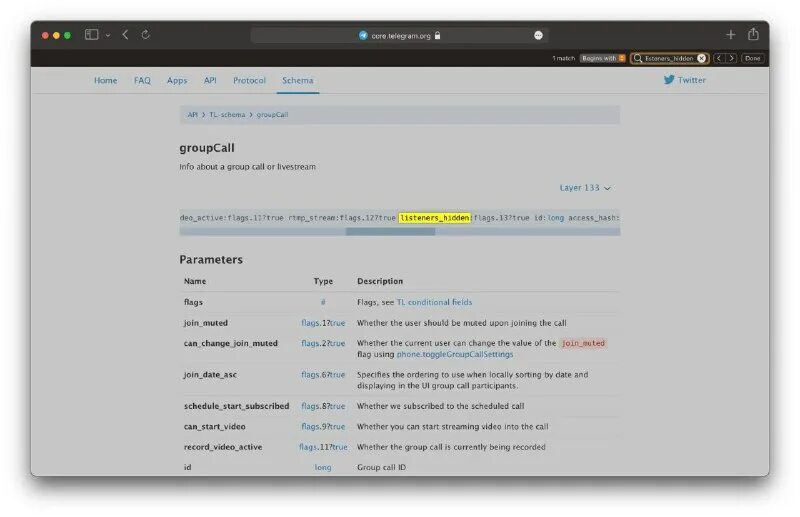Click flags.6?true type for join_date_asc
The image size is (800, 517).
[x=323, y=375]
